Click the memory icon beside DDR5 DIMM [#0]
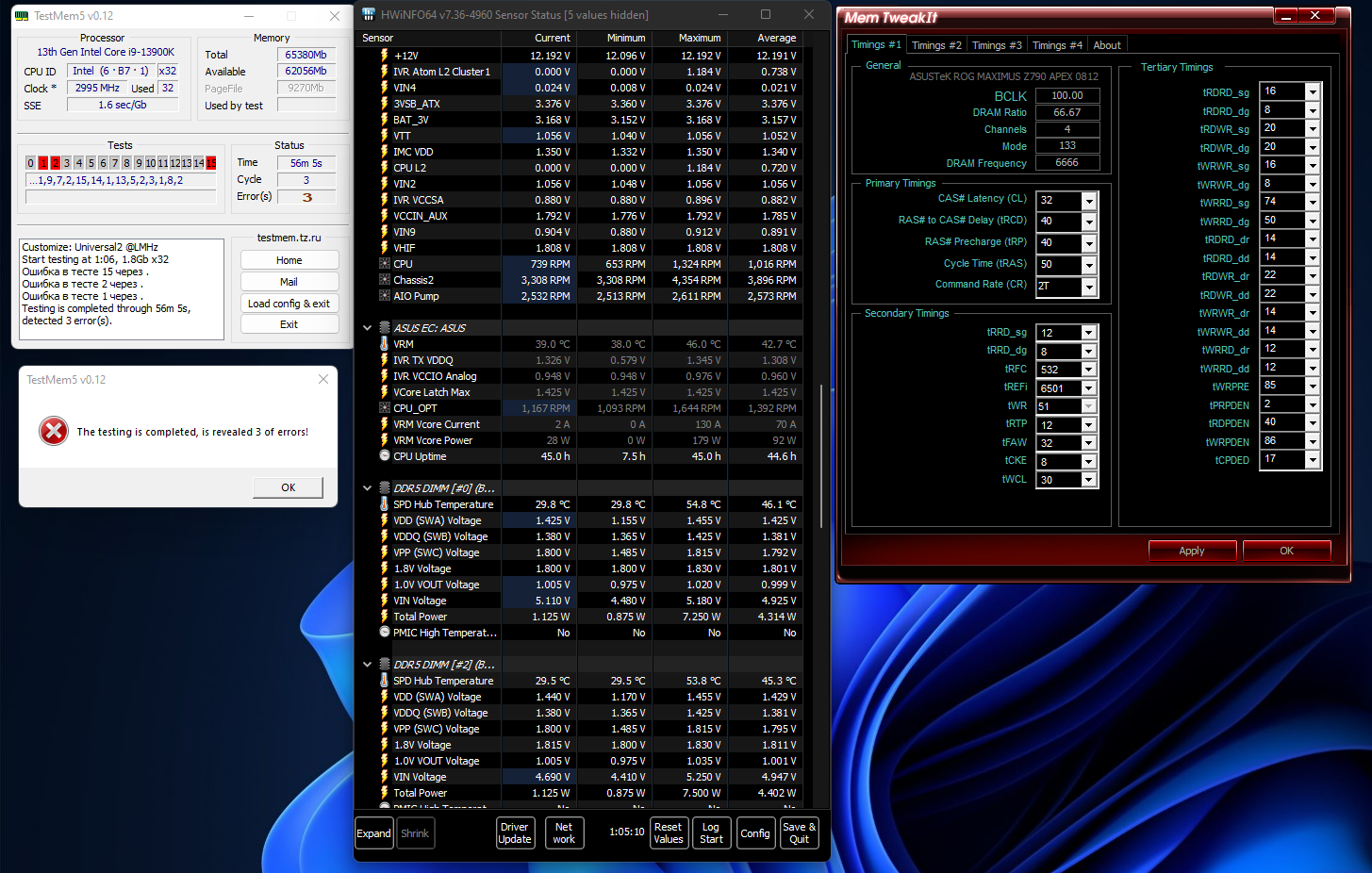This screenshot has width=1372, height=873. [385, 488]
